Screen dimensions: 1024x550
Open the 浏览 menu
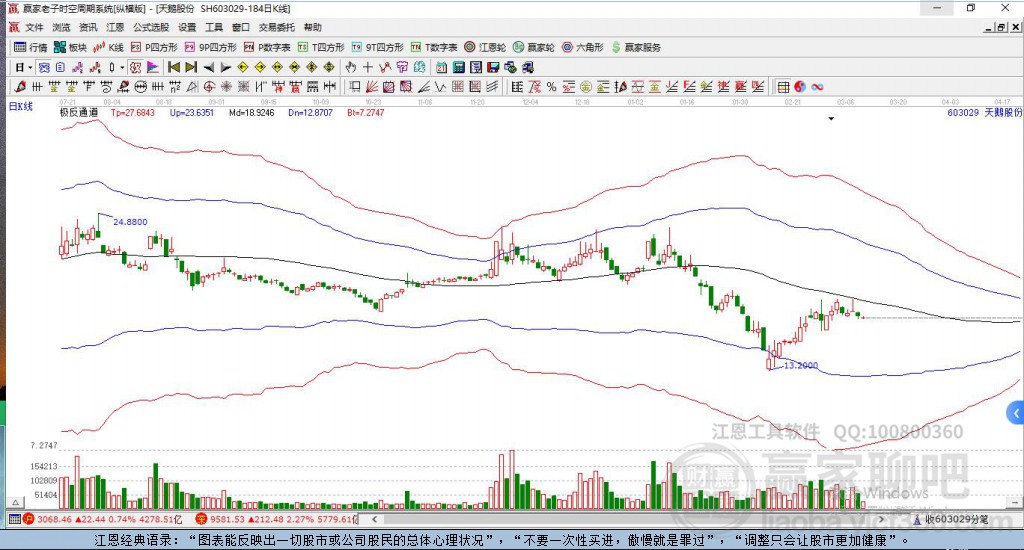tap(61, 27)
